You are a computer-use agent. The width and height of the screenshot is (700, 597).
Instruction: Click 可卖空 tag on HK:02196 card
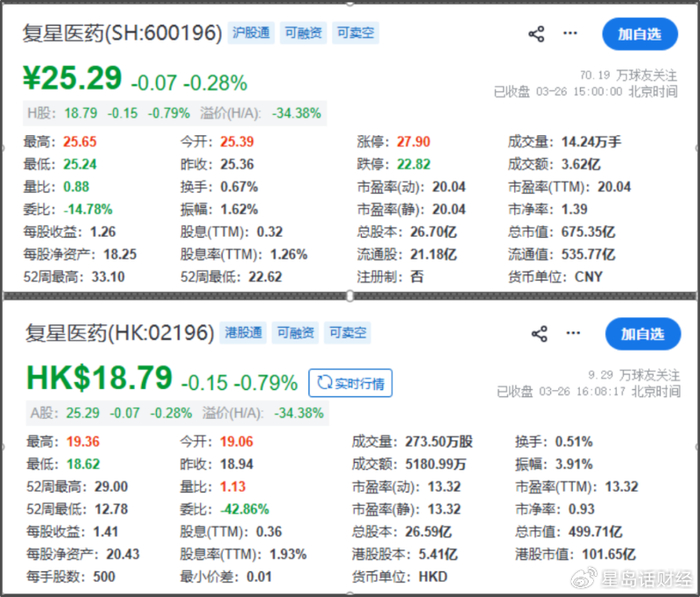click(347, 333)
